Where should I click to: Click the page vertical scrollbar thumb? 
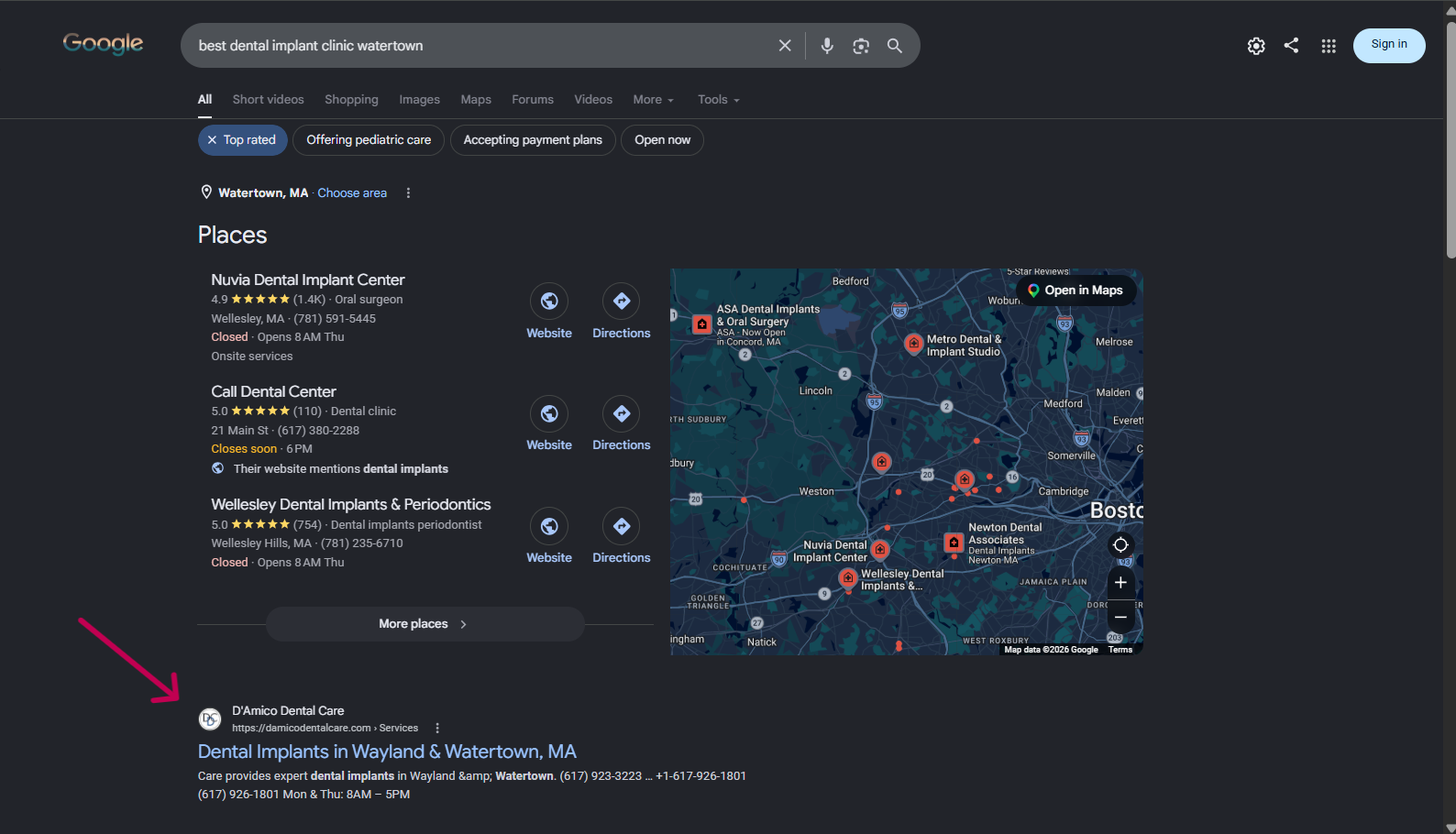point(1450,140)
